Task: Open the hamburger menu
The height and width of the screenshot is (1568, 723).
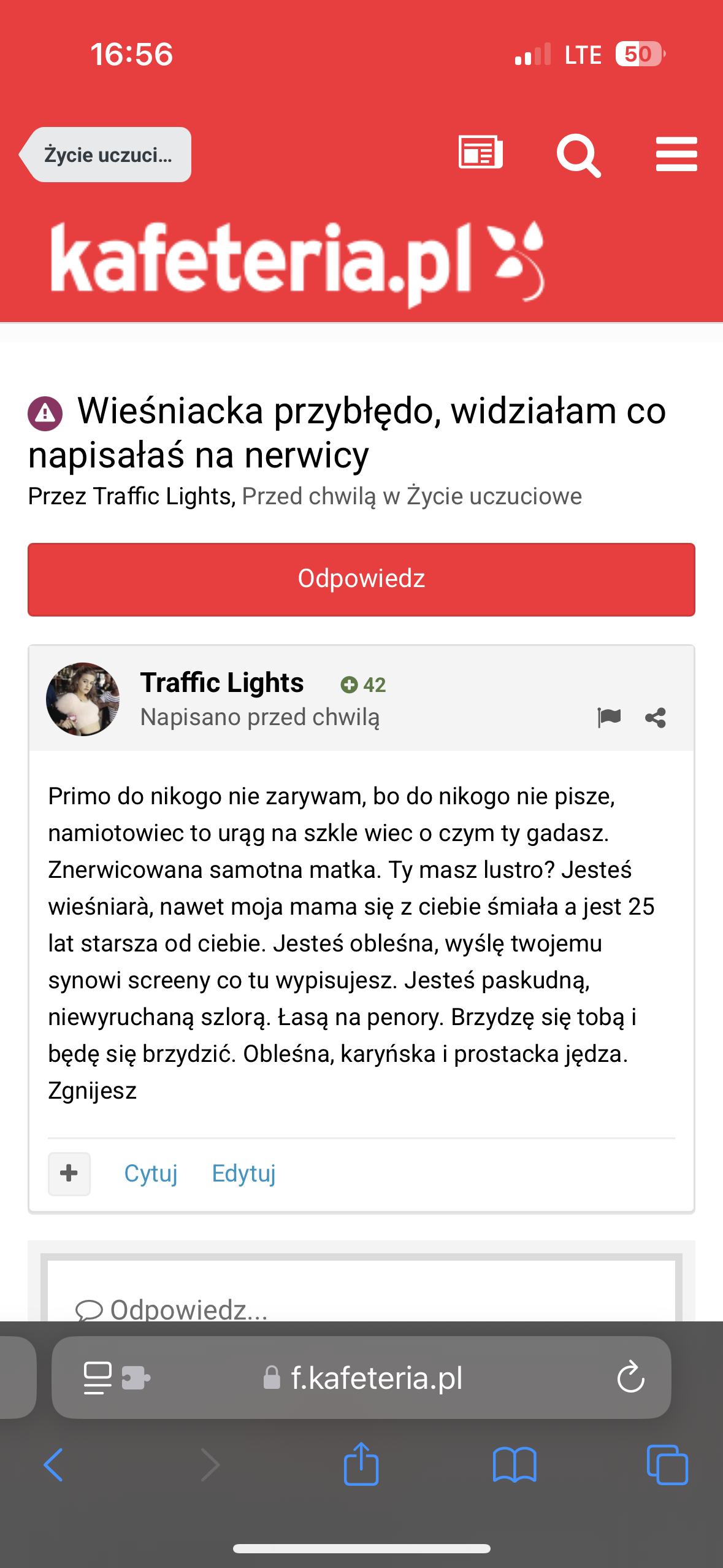Action: click(676, 154)
